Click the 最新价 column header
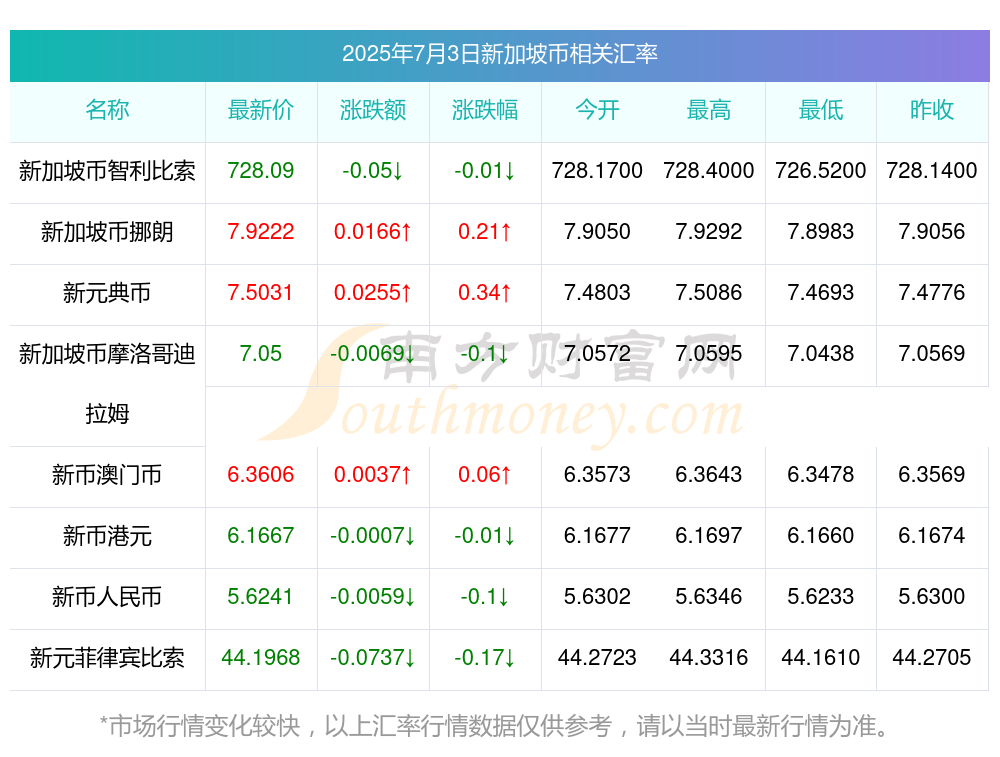 pyautogui.click(x=261, y=110)
